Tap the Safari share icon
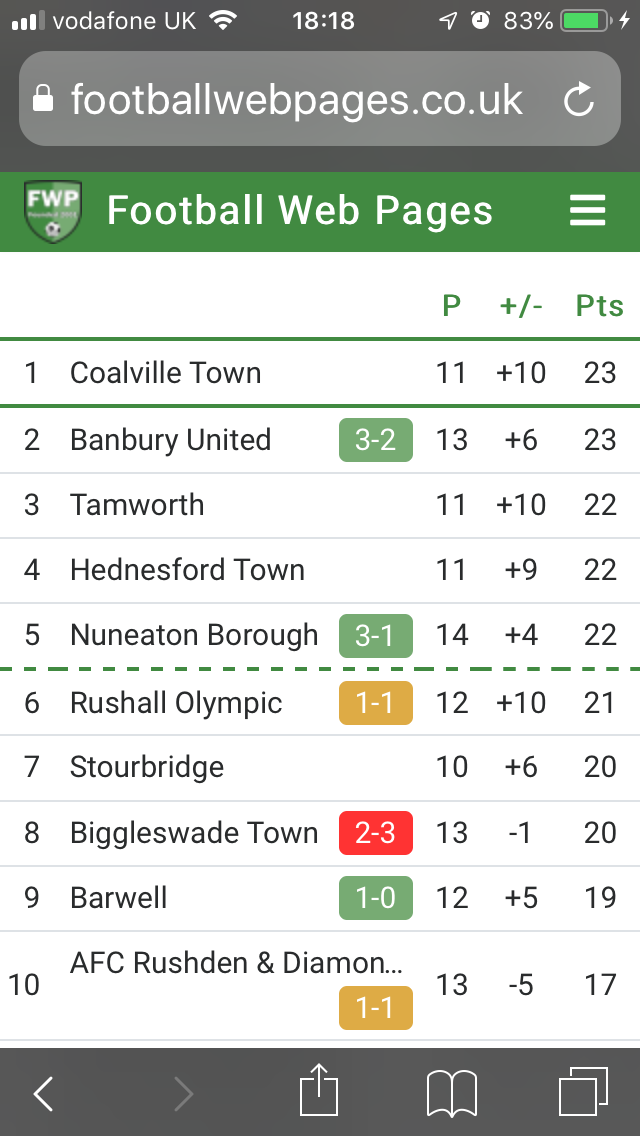 pyautogui.click(x=320, y=1092)
